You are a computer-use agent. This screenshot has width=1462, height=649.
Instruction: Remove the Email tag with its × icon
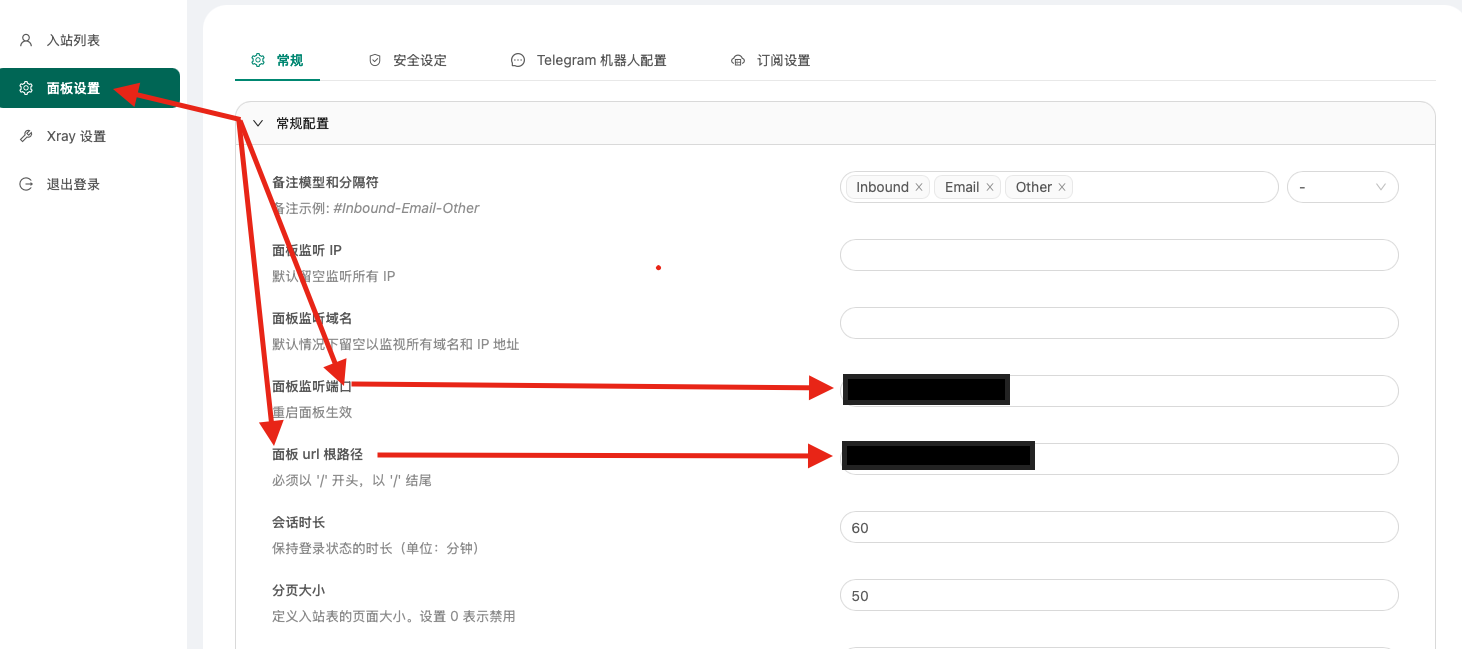pos(990,187)
